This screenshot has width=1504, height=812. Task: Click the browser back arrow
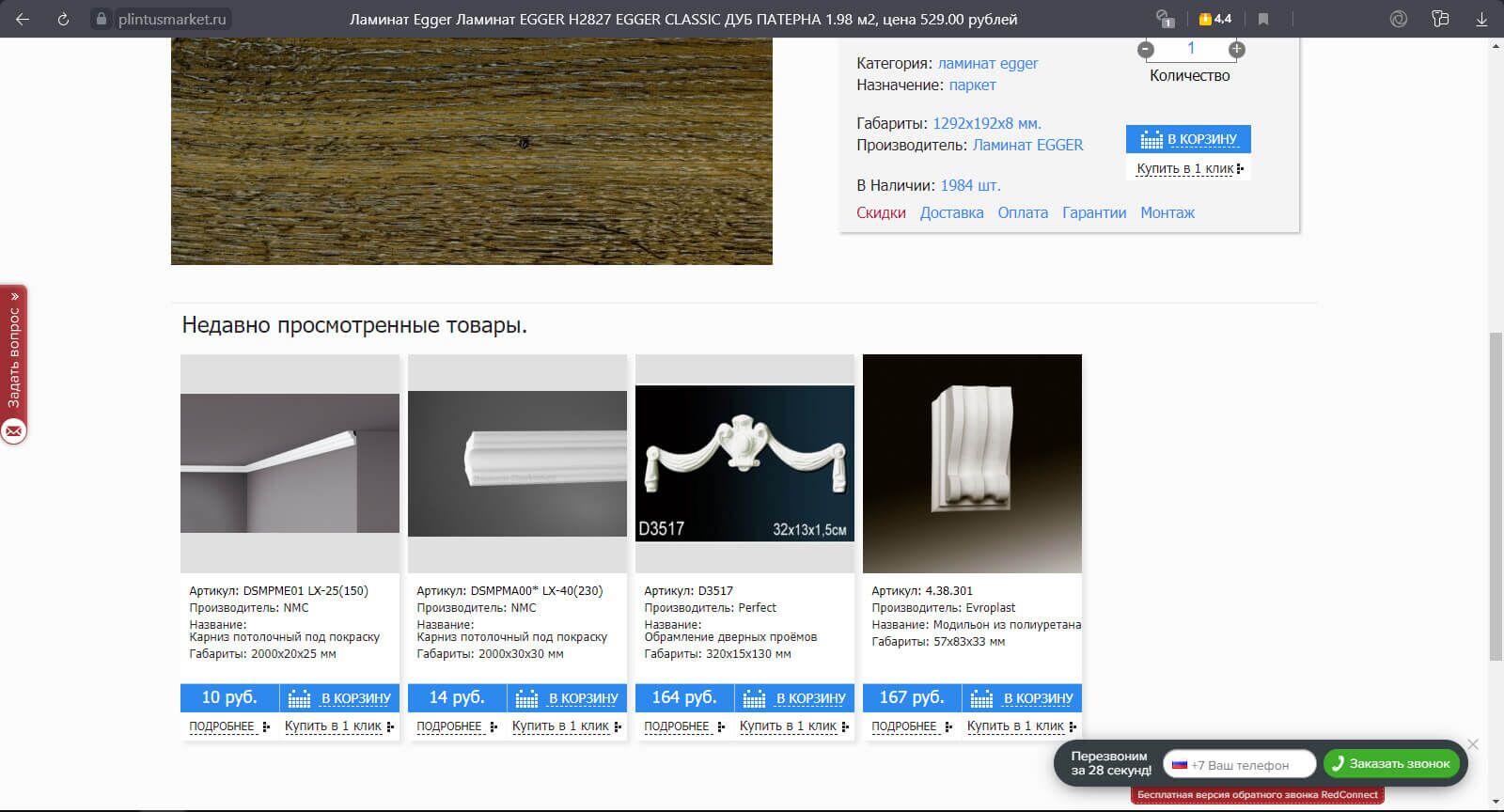click(23, 19)
